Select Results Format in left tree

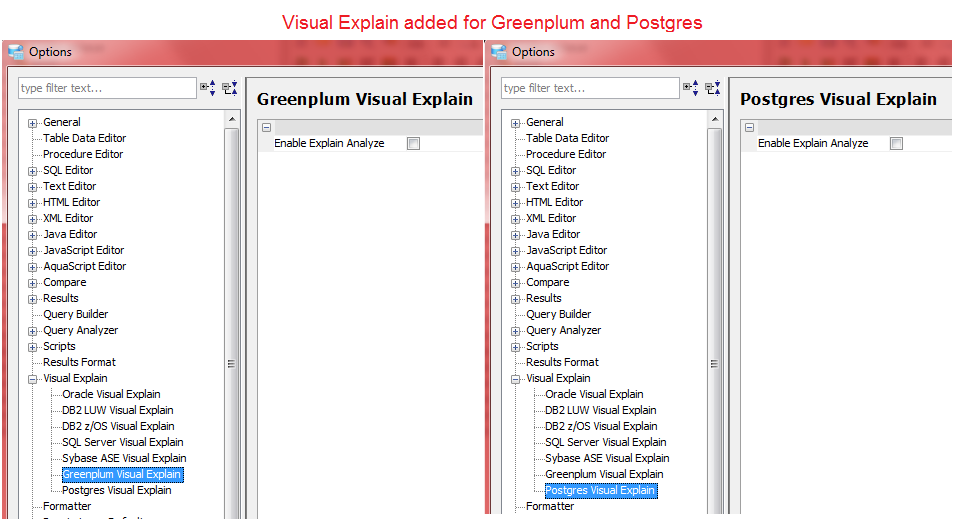79,362
